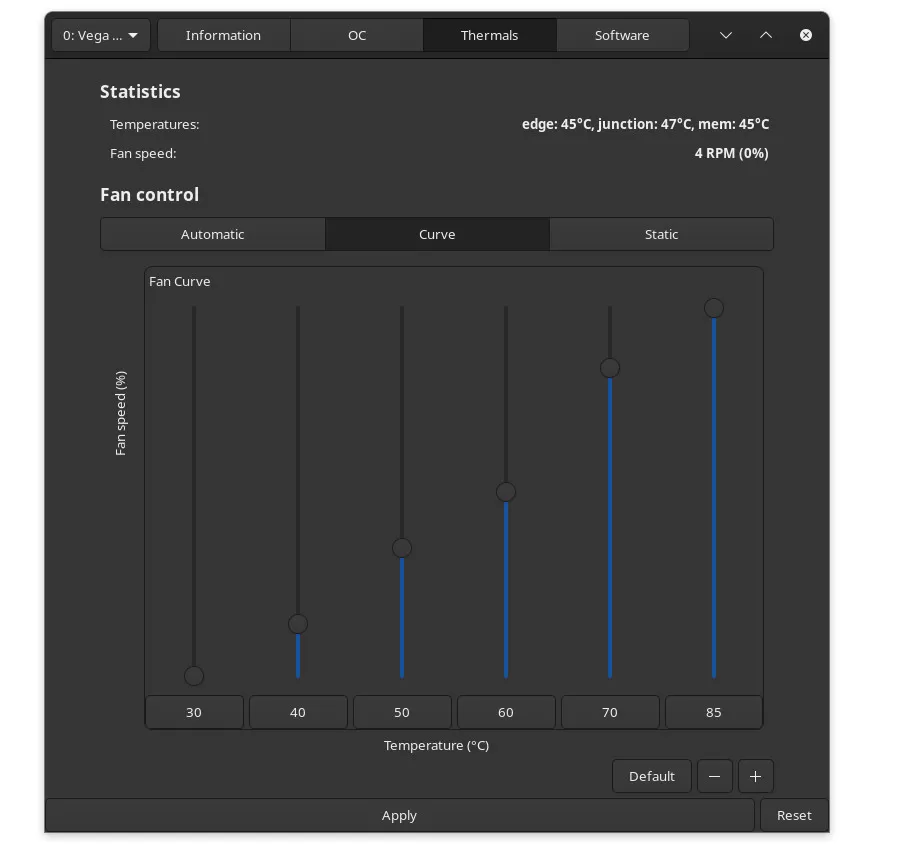
Task: Click the 85°C fan speed slider handle
Action: pyautogui.click(x=714, y=308)
